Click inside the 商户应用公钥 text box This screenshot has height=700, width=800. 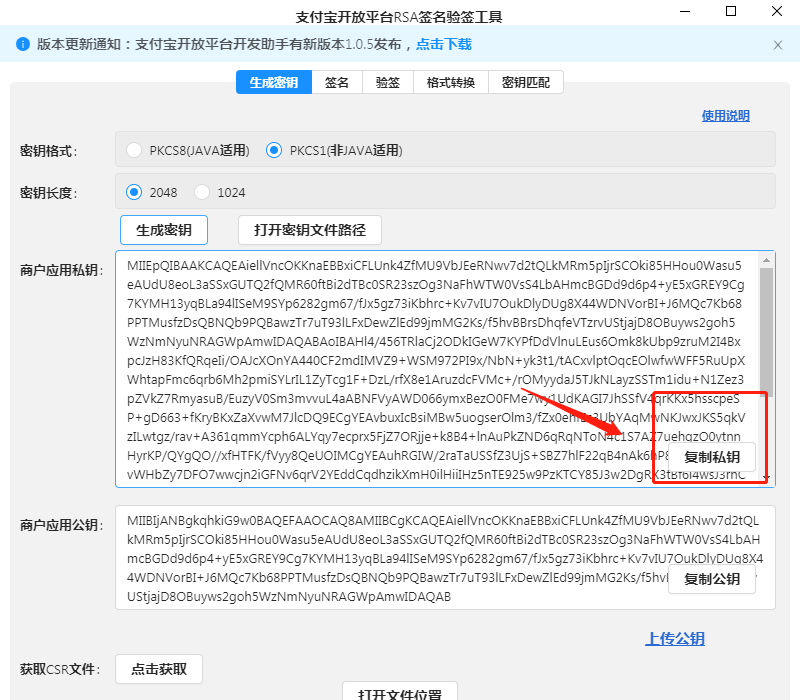(445, 558)
